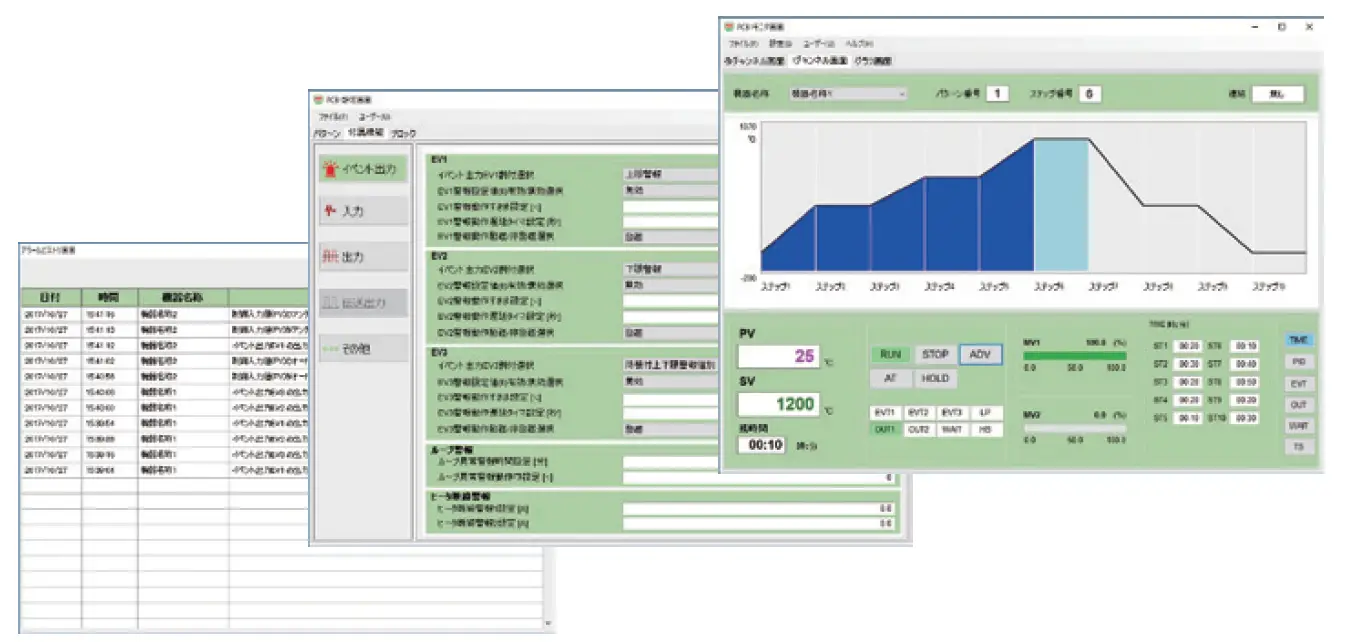Select the PID side button
This screenshot has height=642, width=1350.
pyautogui.click(x=1299, y=362)
